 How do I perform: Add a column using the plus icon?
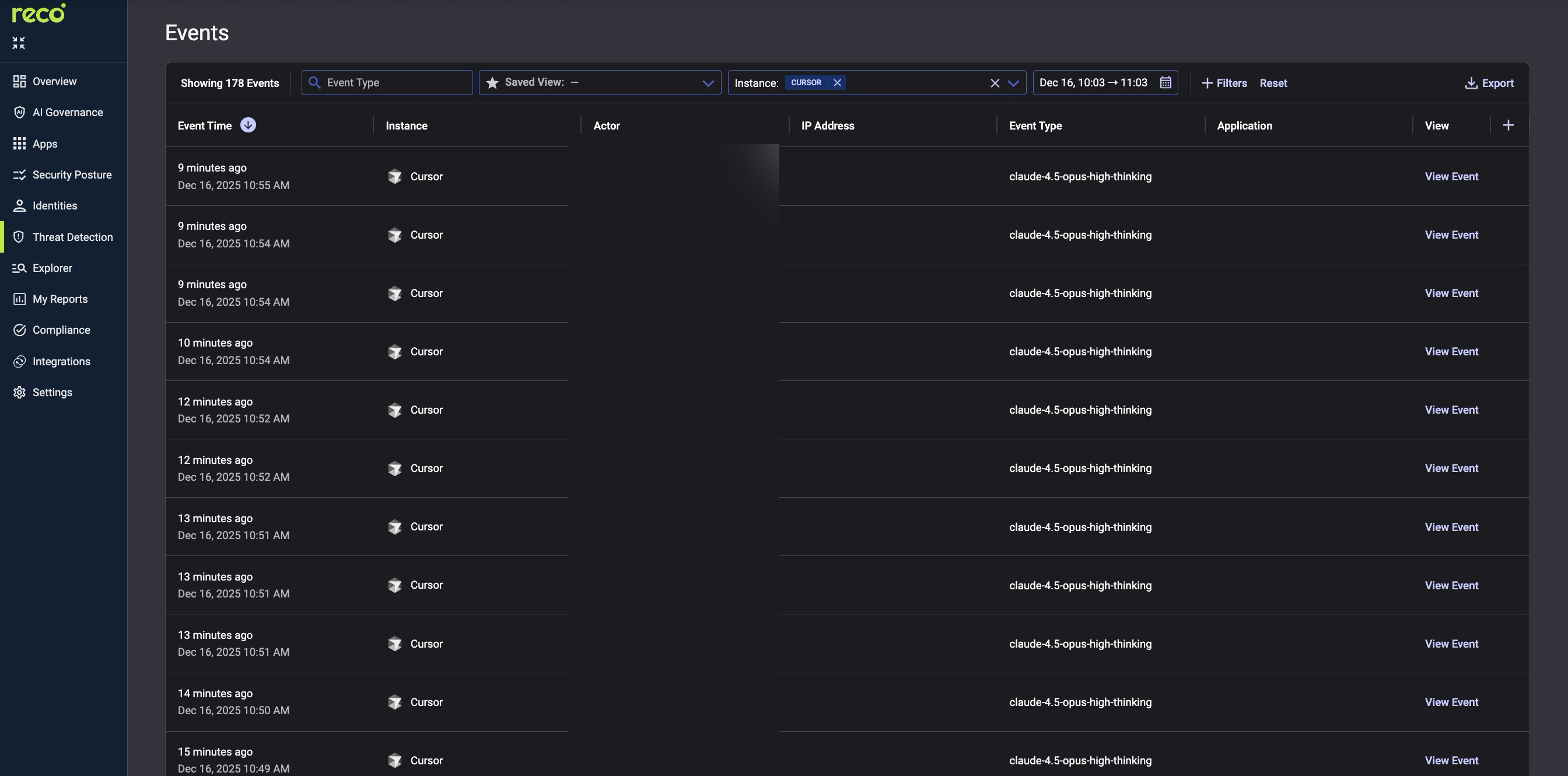click(1509, 125)
